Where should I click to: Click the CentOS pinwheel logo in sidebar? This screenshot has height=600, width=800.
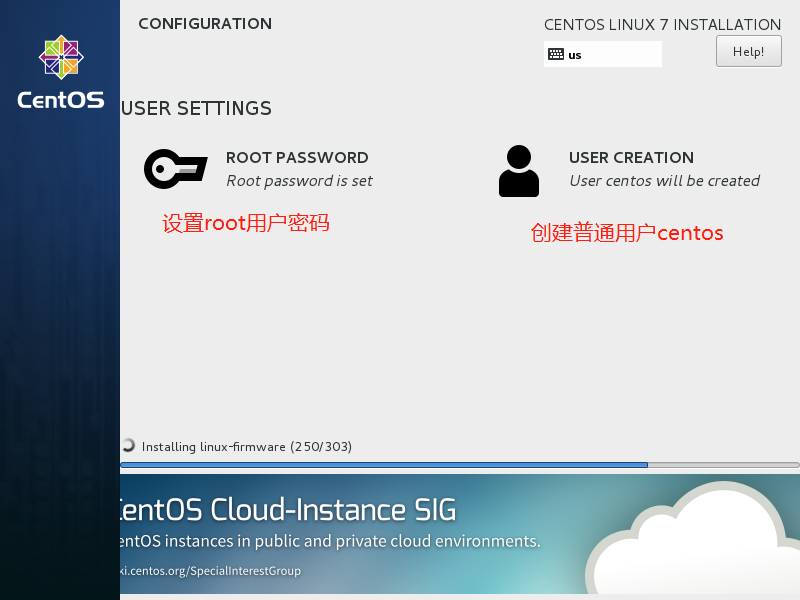pyautogui.click(x=61, y=58)
